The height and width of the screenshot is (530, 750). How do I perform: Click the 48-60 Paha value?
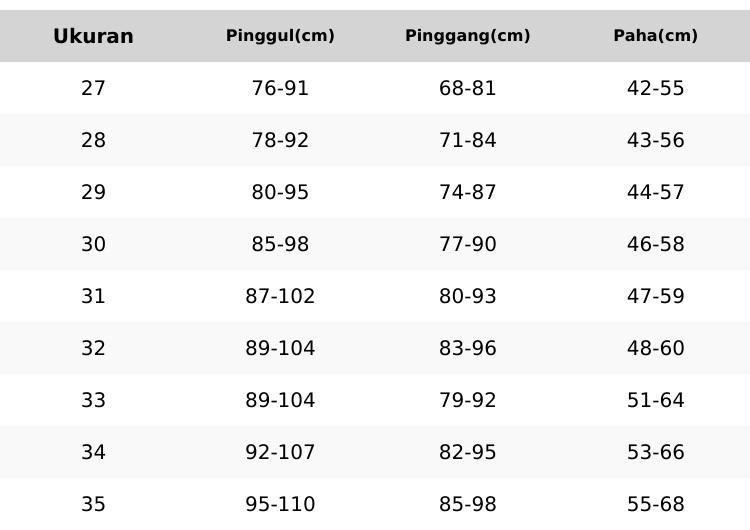pyautogui.click(x=655, y=349)
